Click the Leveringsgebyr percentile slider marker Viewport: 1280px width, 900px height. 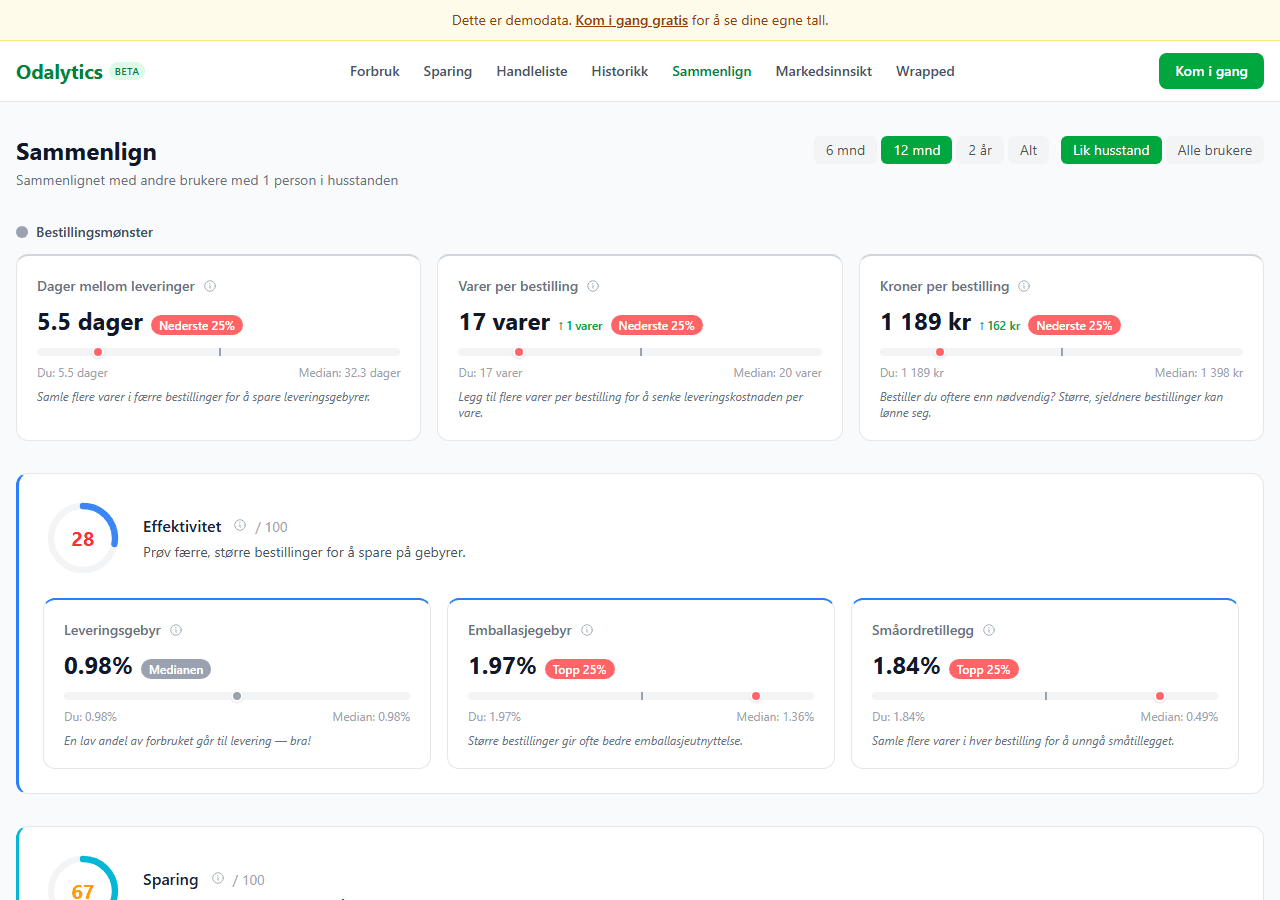(237, 696)
